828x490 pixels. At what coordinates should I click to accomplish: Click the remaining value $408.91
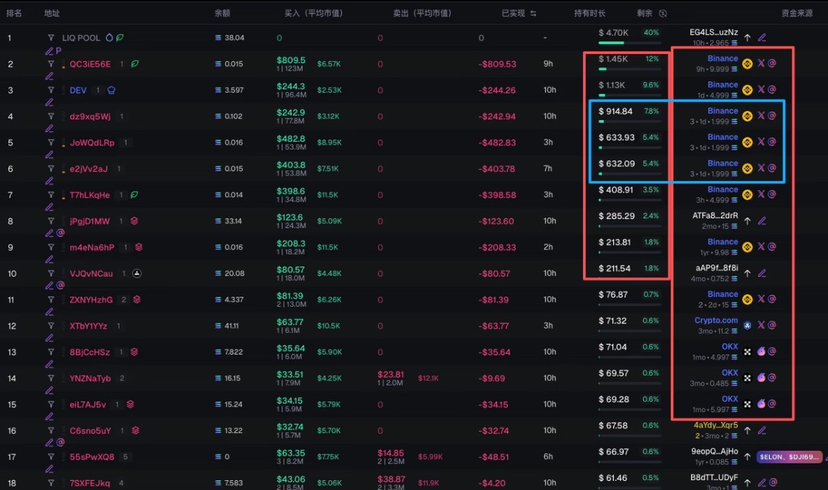pyautogui.click(x=616, y=190)
